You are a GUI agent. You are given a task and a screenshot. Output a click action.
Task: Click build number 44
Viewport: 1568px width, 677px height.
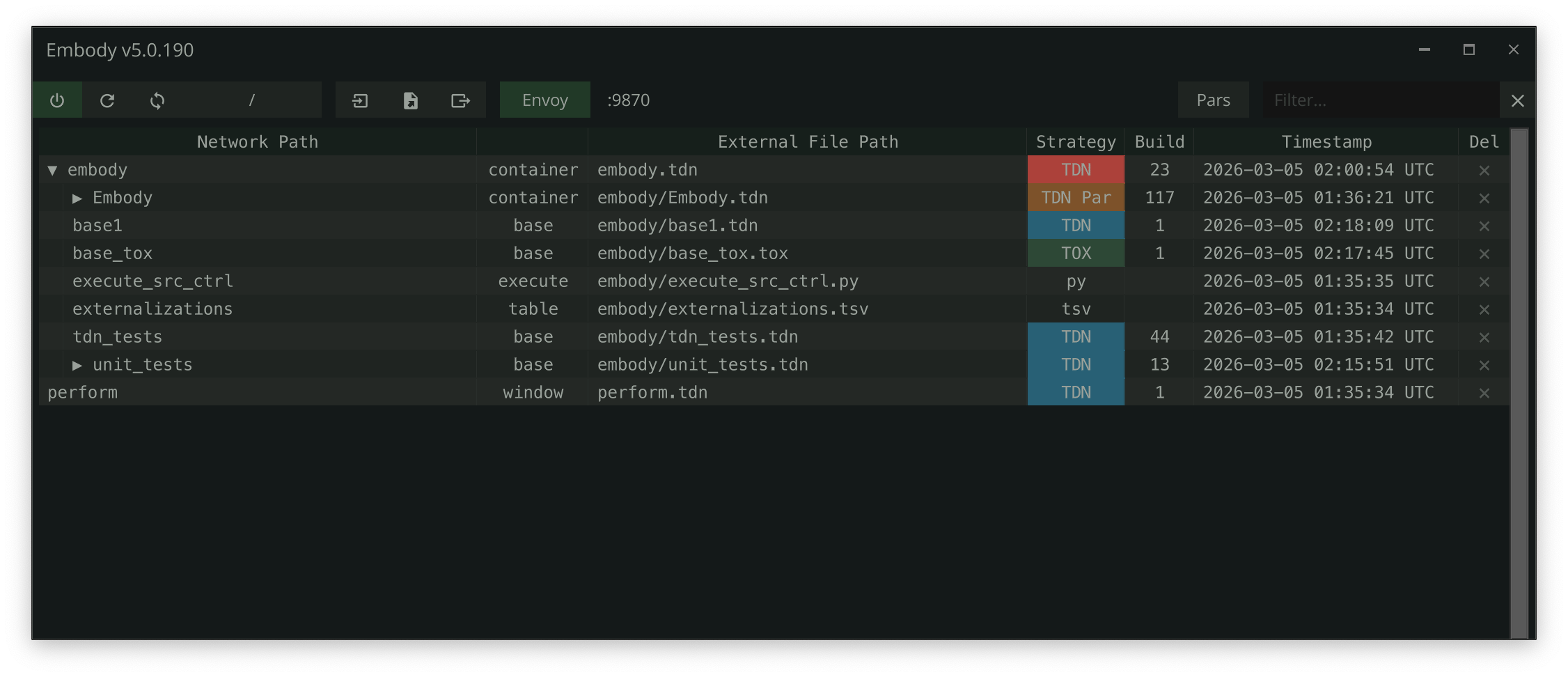[x=1159, y=337]
